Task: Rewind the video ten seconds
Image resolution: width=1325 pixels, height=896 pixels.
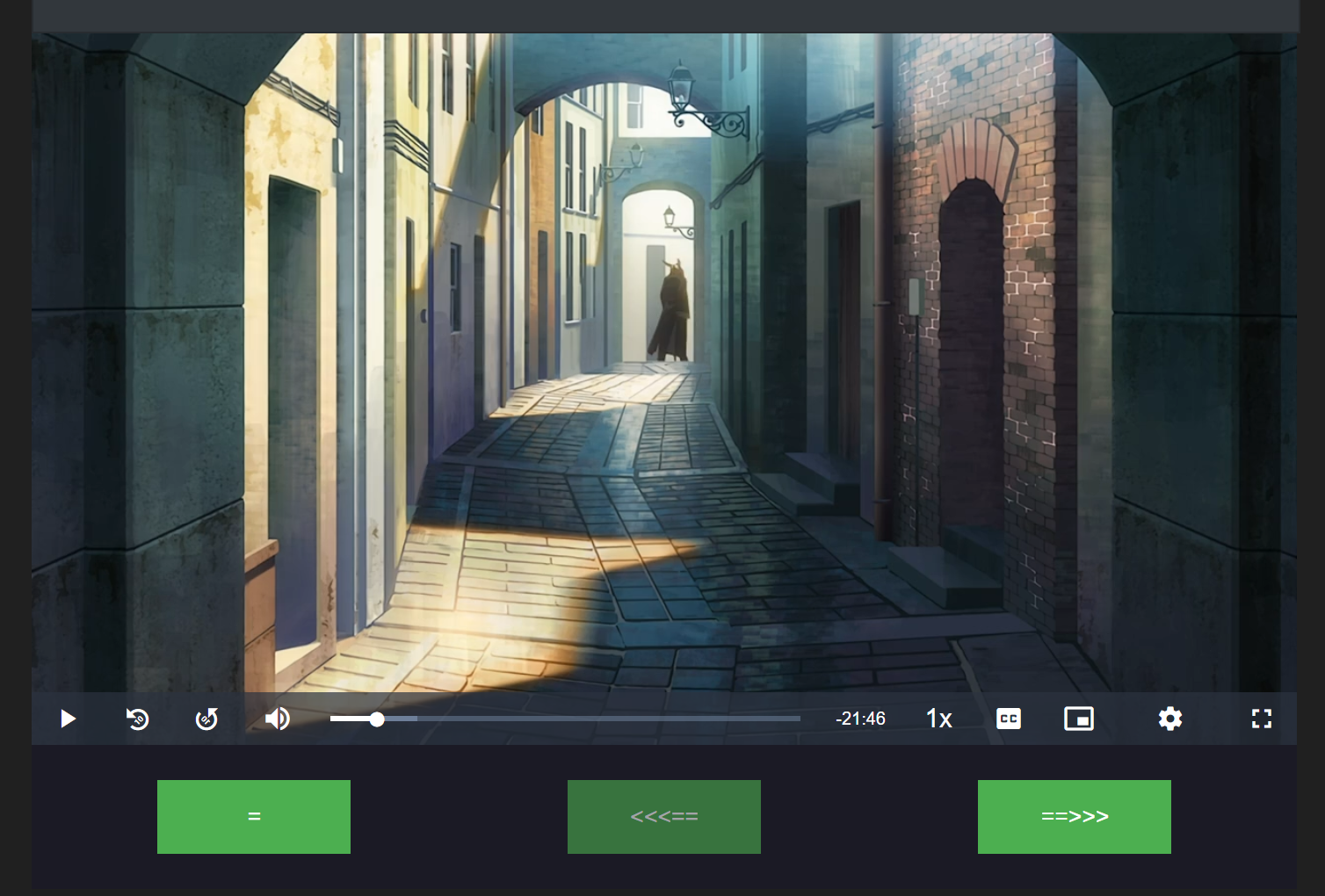Action: [x=137, y=719]
